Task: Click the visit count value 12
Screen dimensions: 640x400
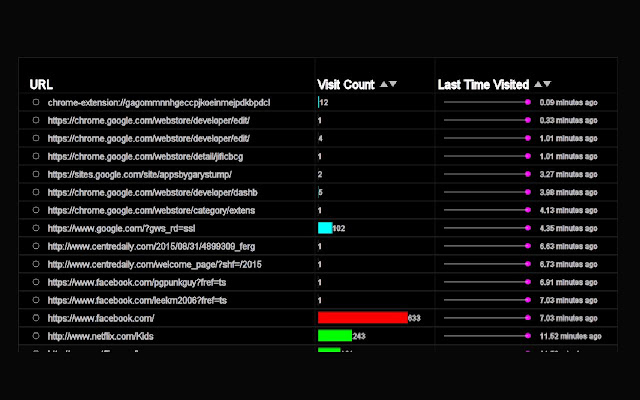Action: [x=324, y=102]
